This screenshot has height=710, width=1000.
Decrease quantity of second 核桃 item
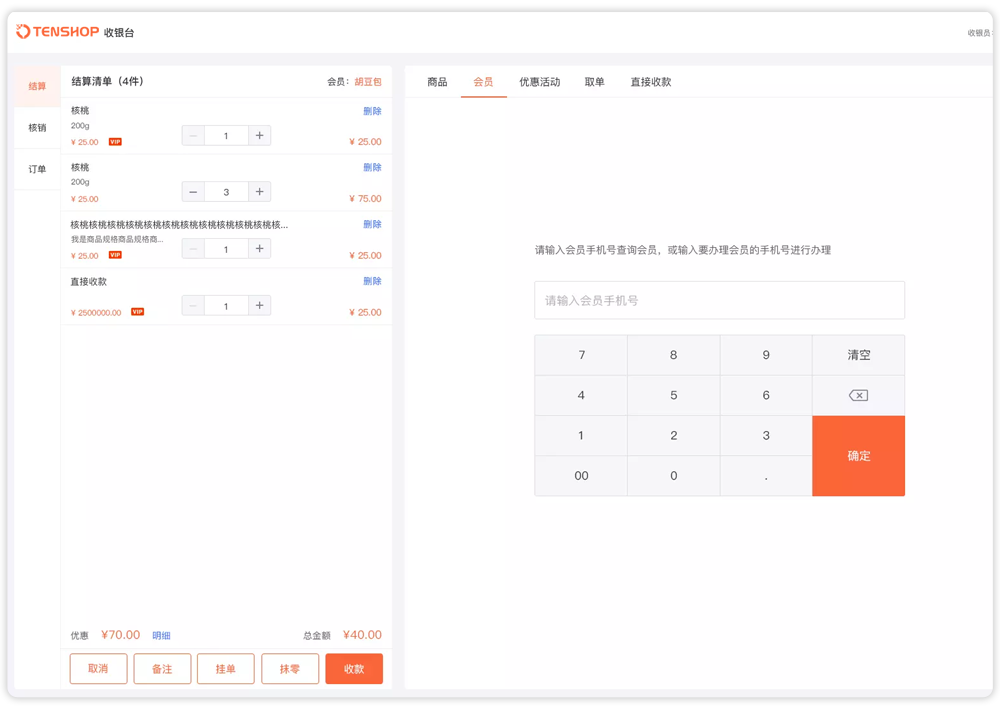(x=193, y=192)
